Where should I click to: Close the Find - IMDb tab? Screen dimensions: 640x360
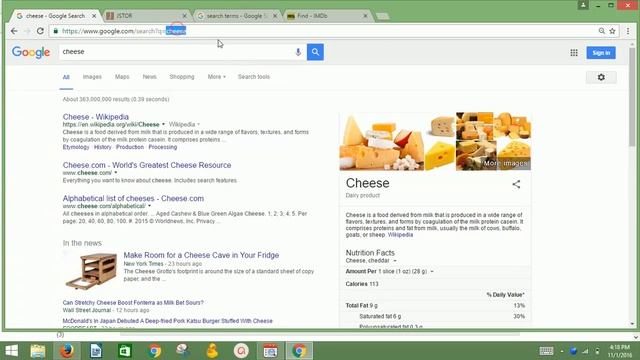365,16
